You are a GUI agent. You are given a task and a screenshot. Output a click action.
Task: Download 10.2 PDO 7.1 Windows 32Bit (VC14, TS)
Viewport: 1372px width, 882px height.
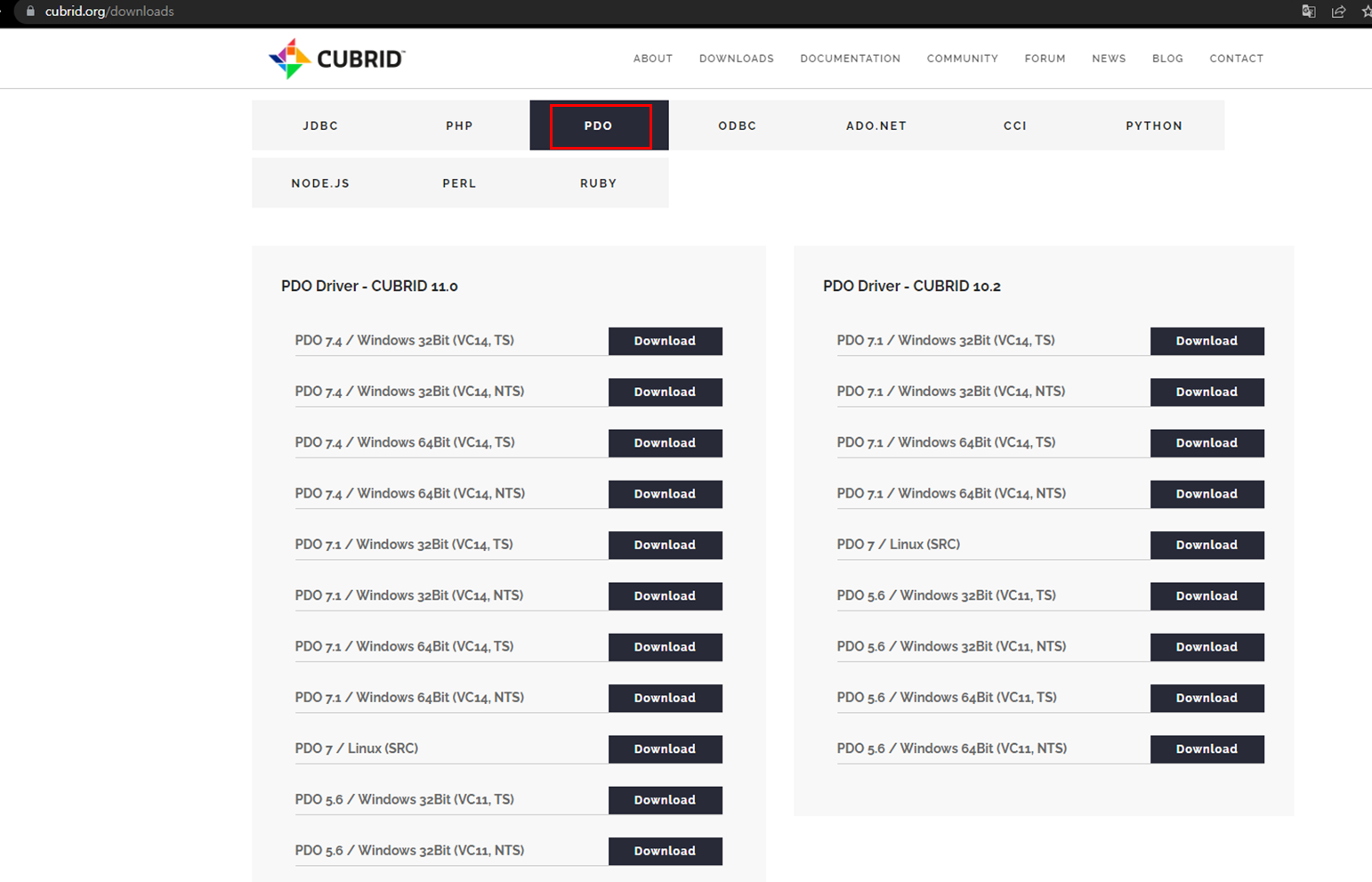pyautogui.click(x=1207, y=341)
